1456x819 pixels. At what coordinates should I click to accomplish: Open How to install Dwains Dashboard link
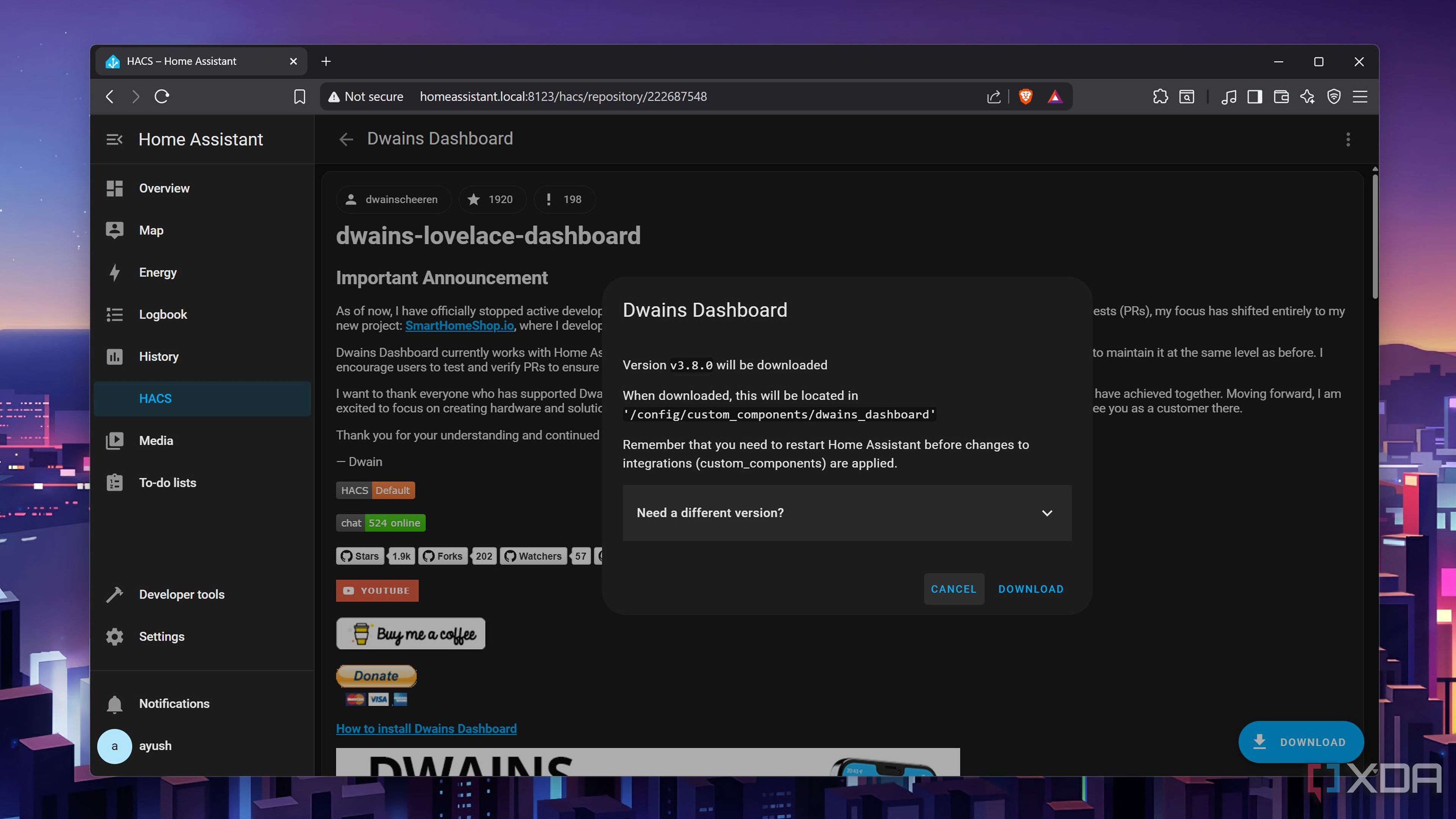pos(426,728)
